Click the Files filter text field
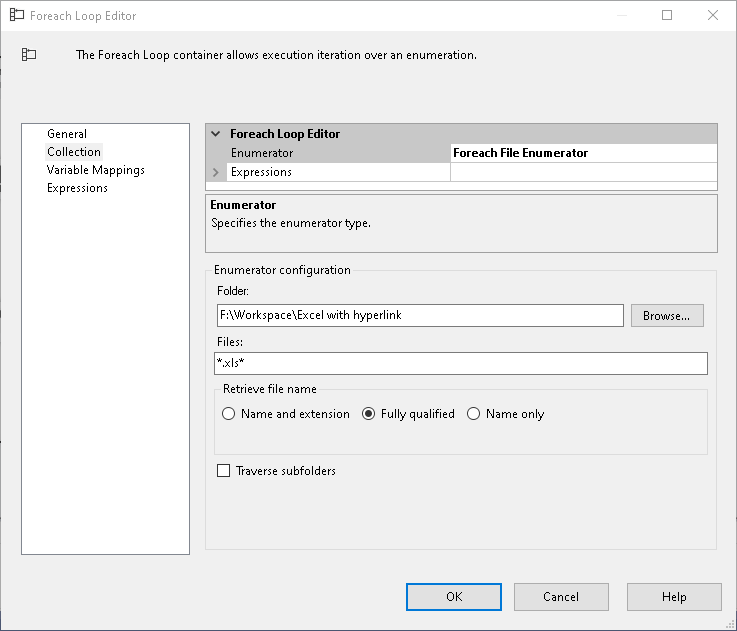 (461, 363)
